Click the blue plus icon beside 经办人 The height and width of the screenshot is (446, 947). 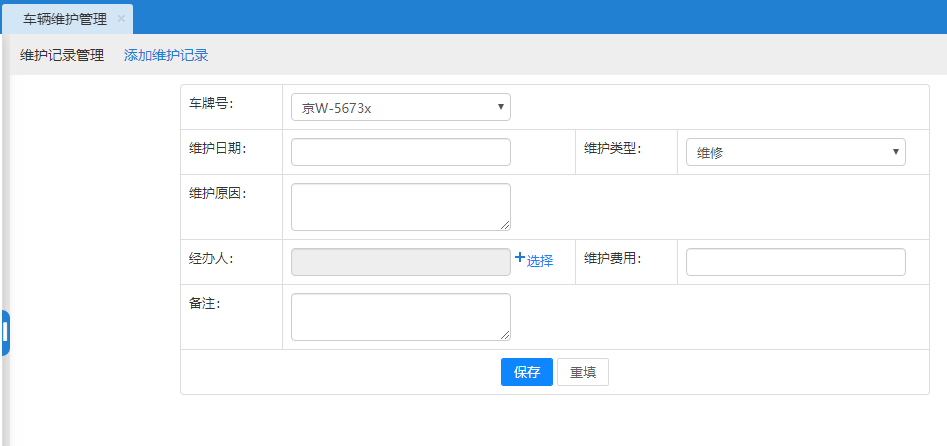[519, 258]
